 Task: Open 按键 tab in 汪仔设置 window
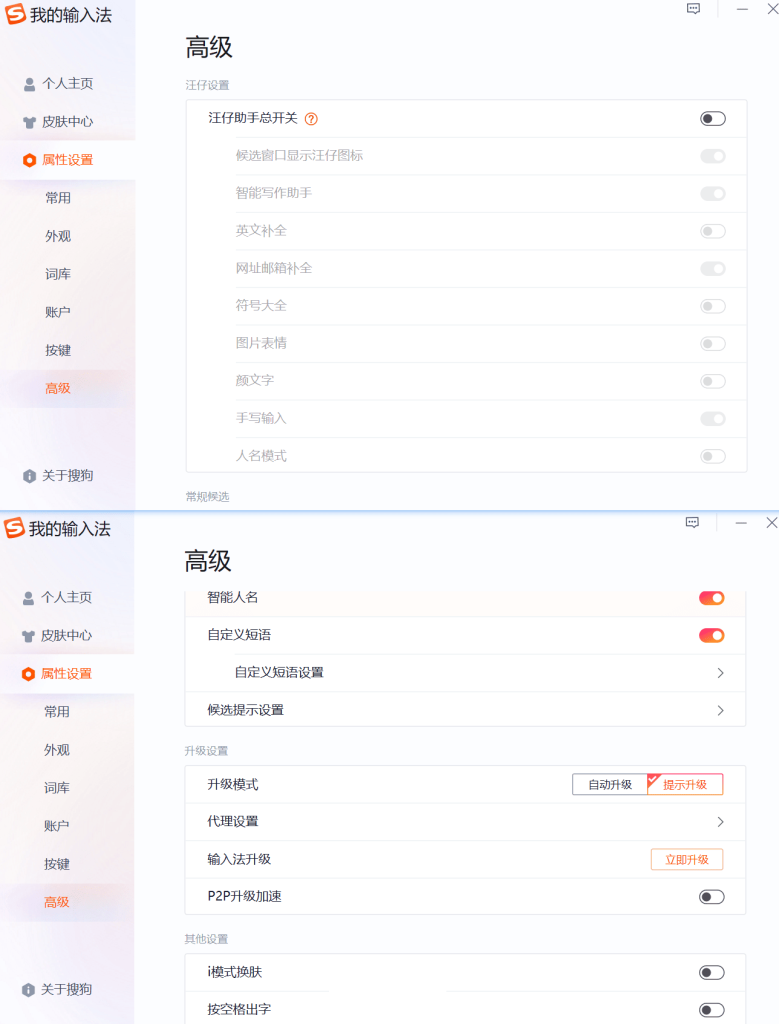point(58,351)
